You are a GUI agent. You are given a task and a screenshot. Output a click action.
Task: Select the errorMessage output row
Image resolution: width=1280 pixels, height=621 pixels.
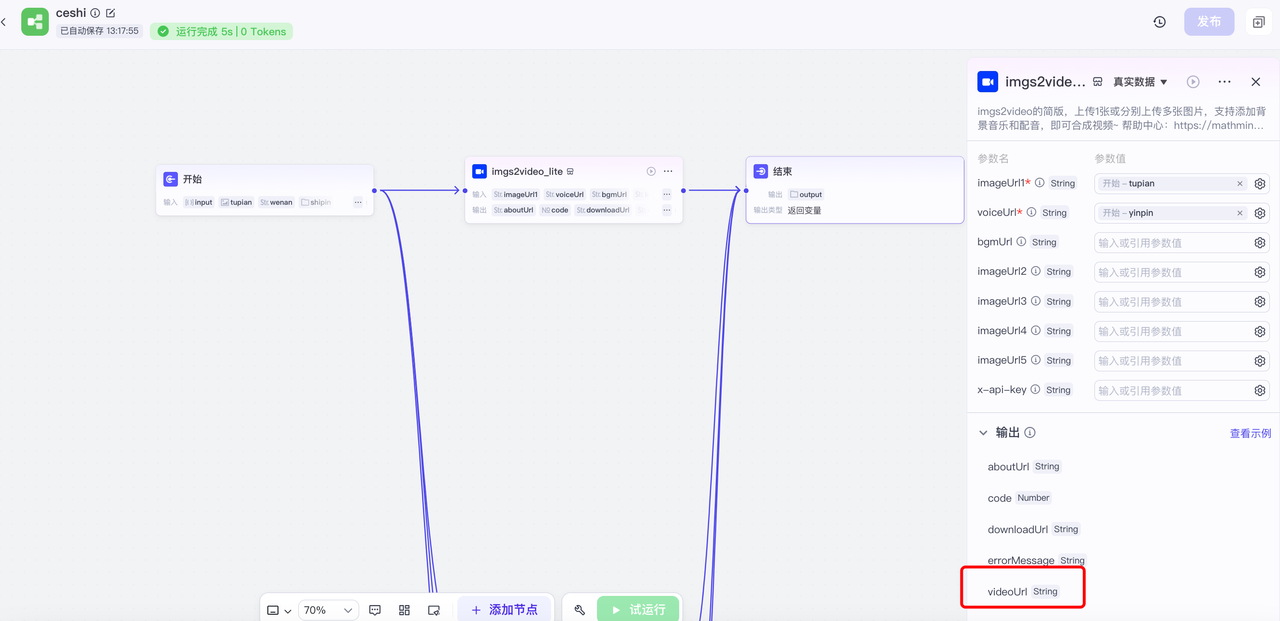coord(1037,561)
